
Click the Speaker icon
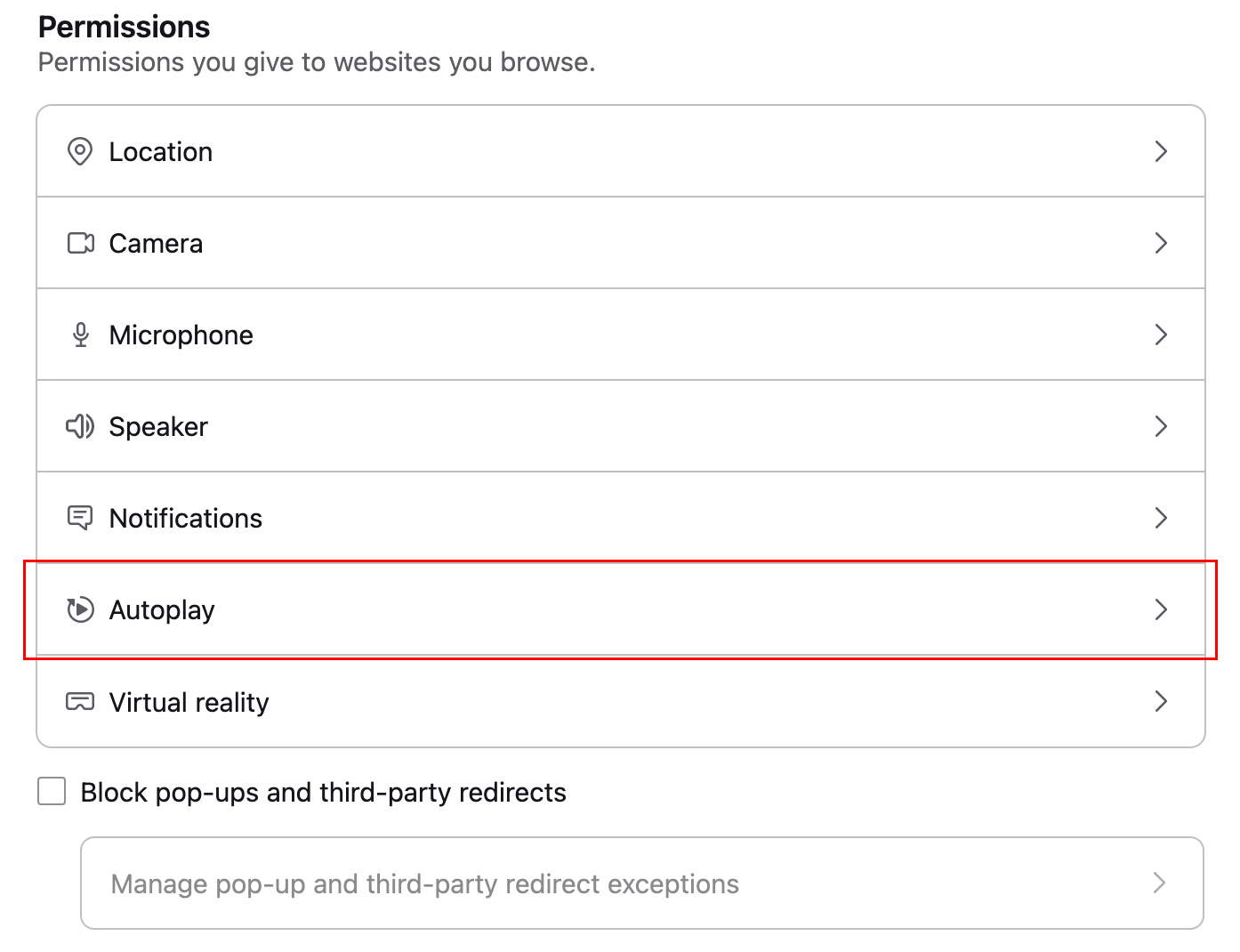(x=80, y=426)
